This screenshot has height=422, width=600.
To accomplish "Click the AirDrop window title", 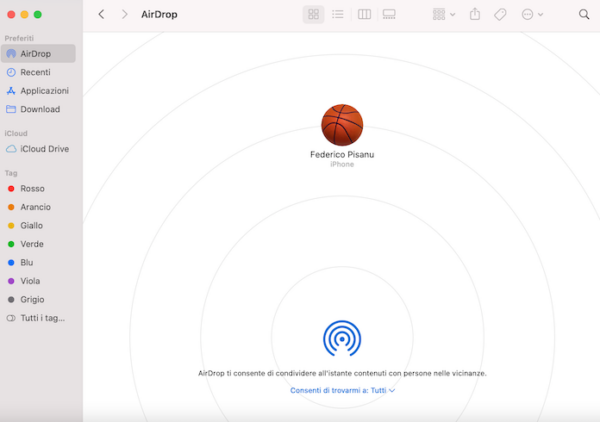I will 159,15.
